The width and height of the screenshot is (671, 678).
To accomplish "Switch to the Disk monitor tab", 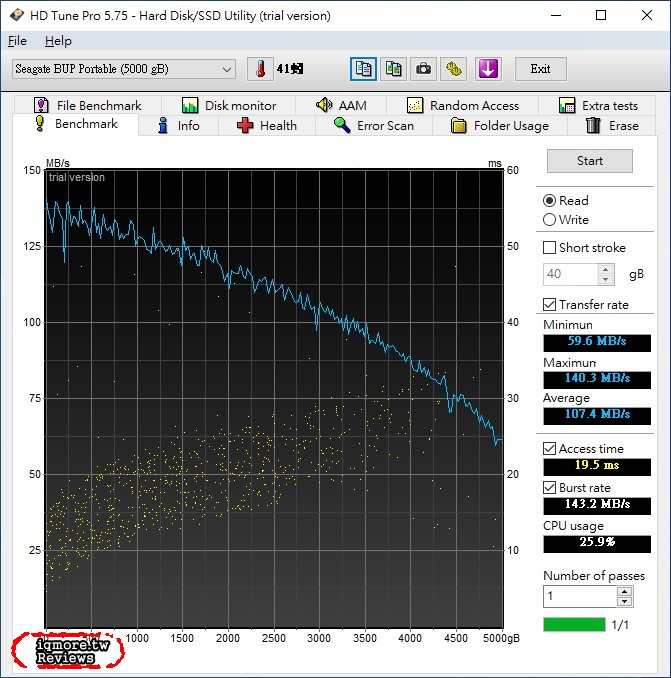I will coord(229,105).
